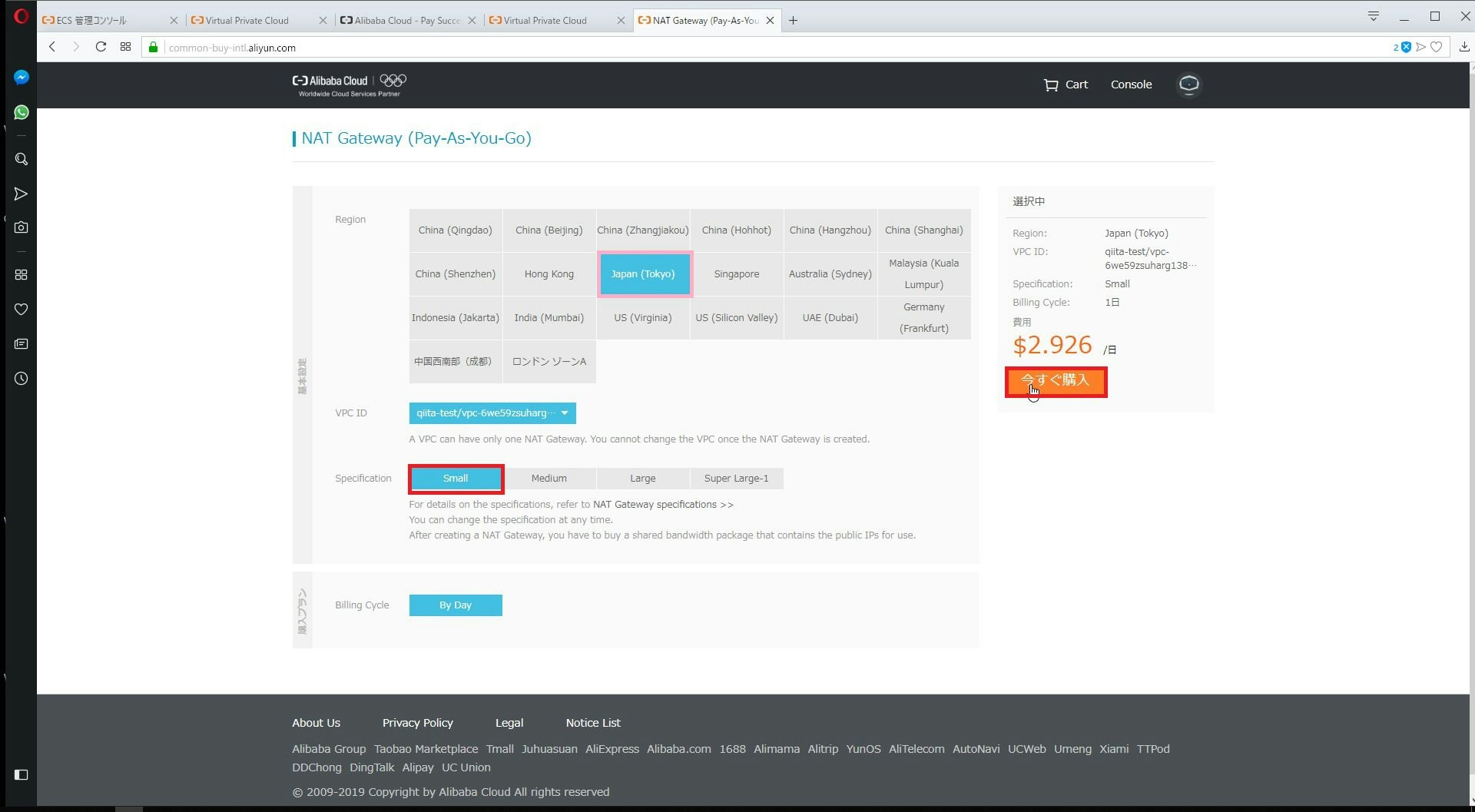Select the China (Beijing) region
The height and width of the screenshot is (812, 1475).
tap(549, 230)
